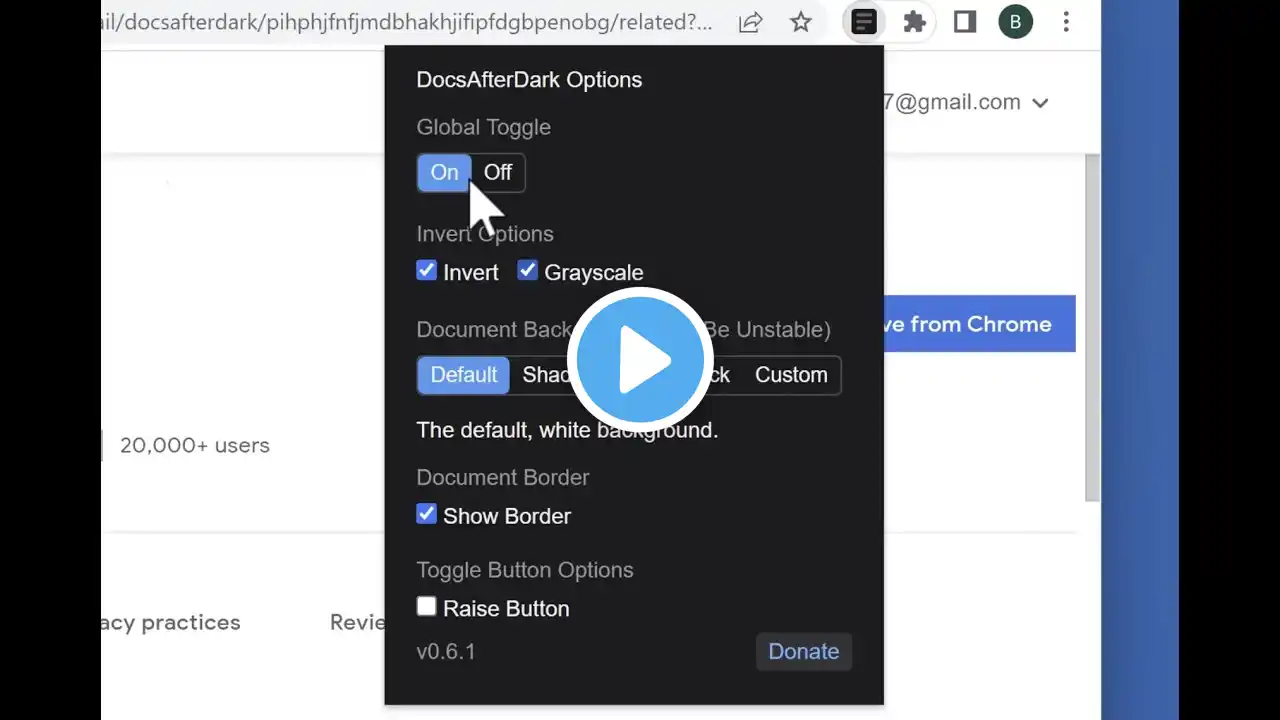Enable the Raise Button checkbox
The image size is (1280, 720).
click(x=427, y=607)
